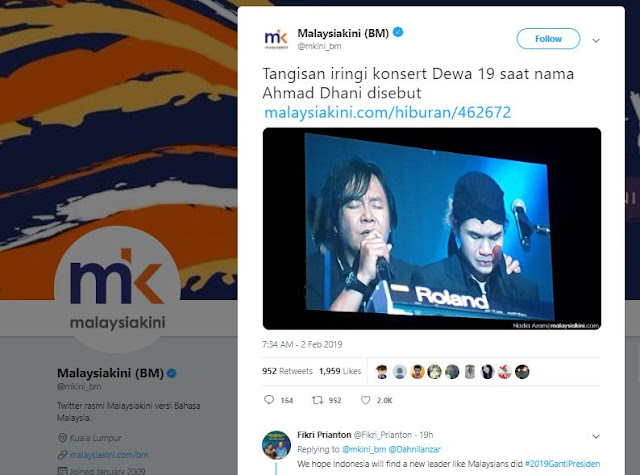Open the malaysiakini.com/bm profile website link
This screenshot has width=640, height=475.
(x=109, y=455)
